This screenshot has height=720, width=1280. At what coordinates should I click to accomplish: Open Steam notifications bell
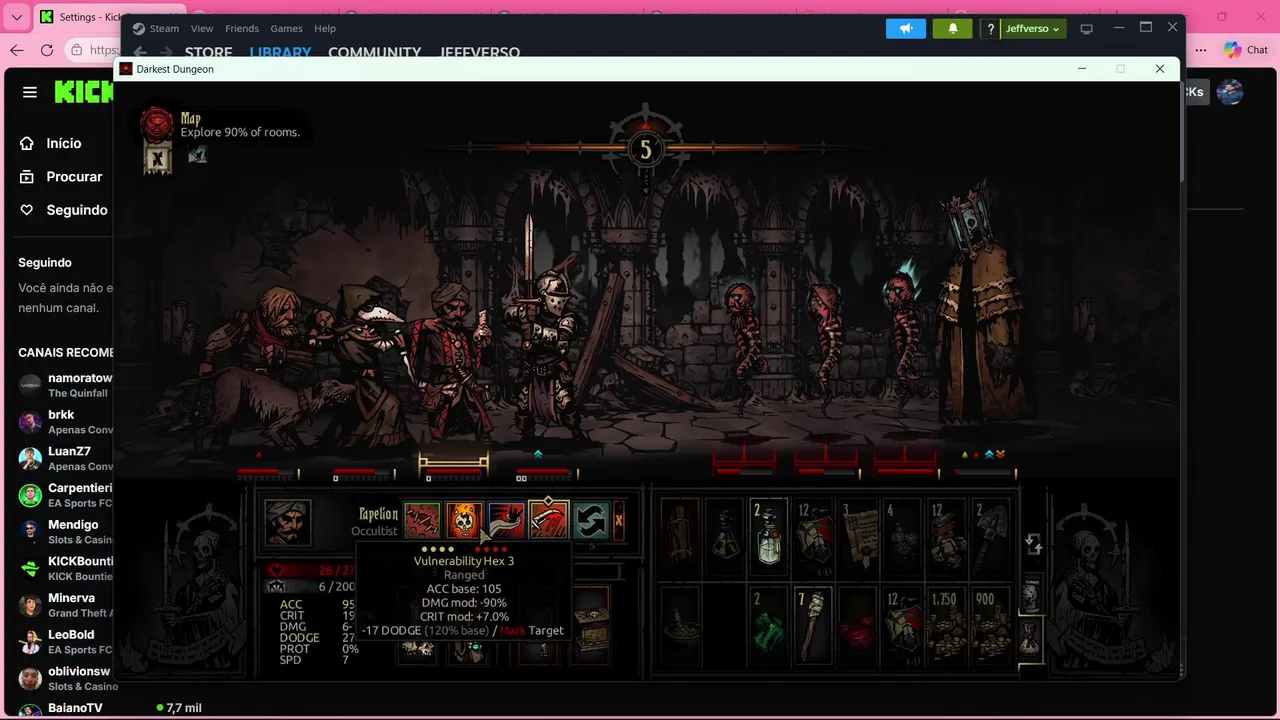[953, 28]
